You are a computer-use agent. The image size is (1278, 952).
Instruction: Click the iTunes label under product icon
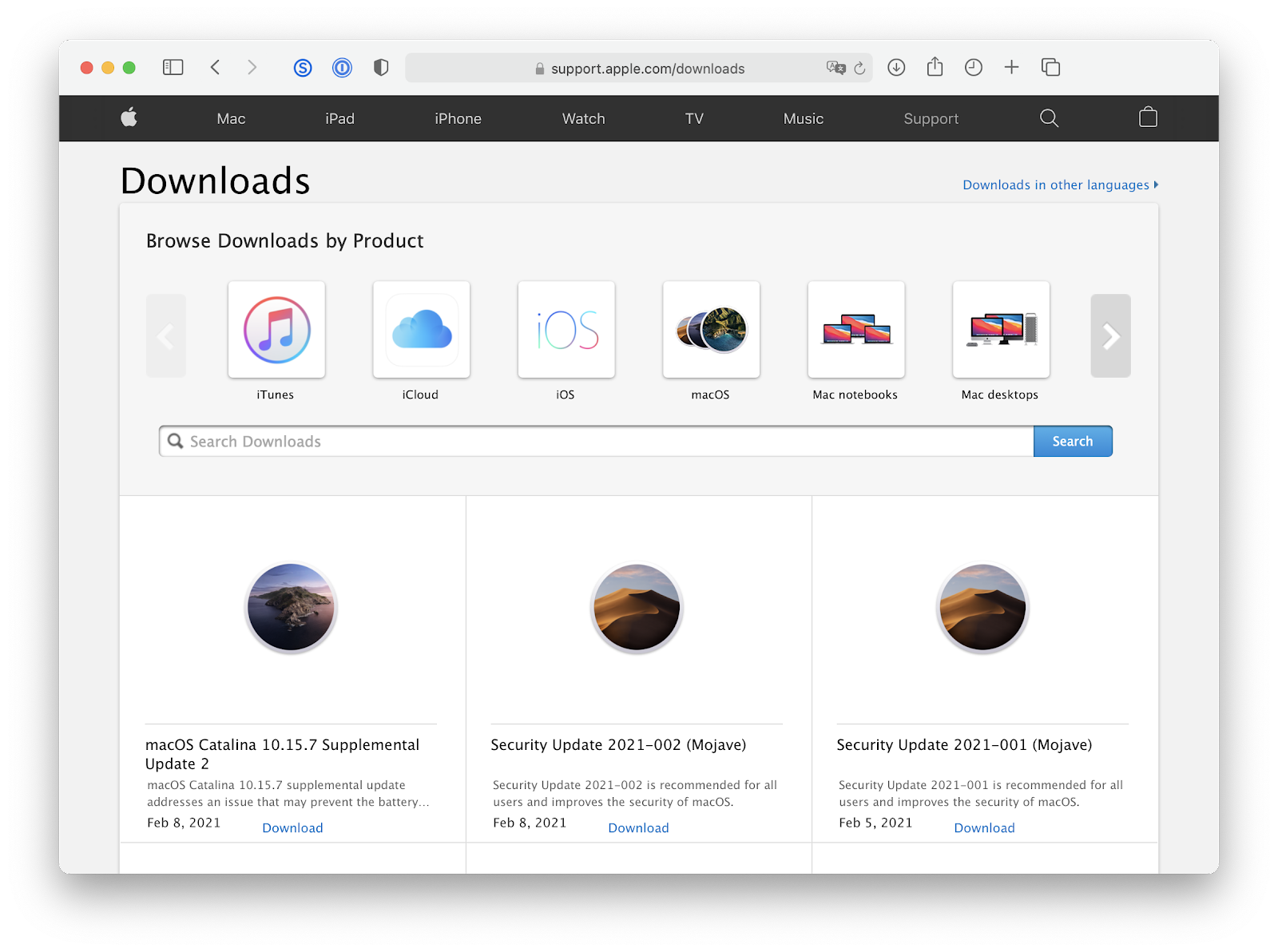(x=276, y=395)
